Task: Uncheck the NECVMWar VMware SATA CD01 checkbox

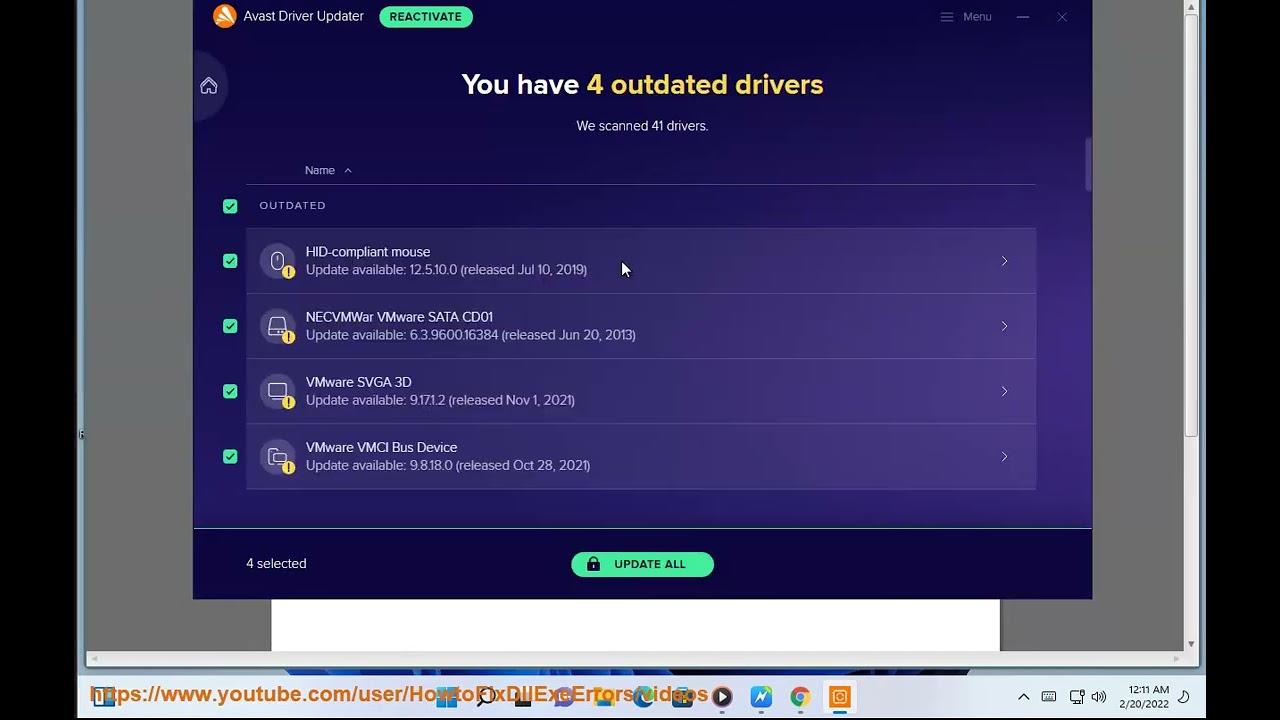Action: tap(230, 326)
